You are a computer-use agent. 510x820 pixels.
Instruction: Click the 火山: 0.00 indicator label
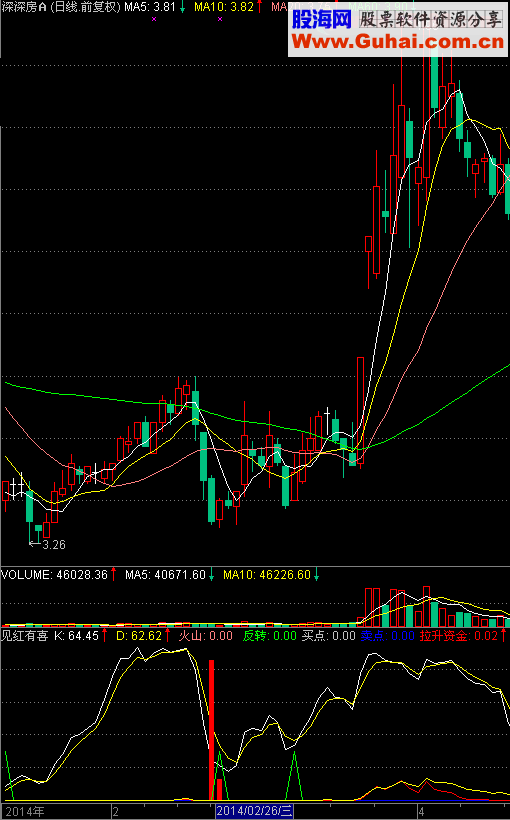point(206,636)
